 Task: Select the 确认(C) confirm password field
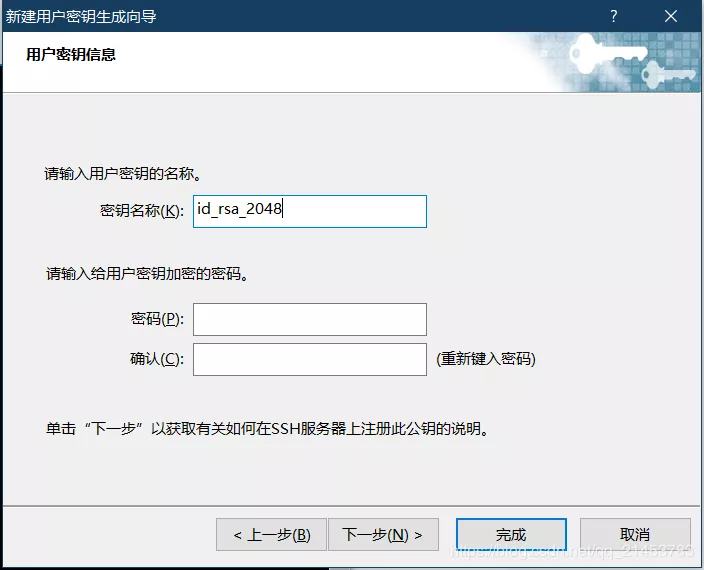310,359
